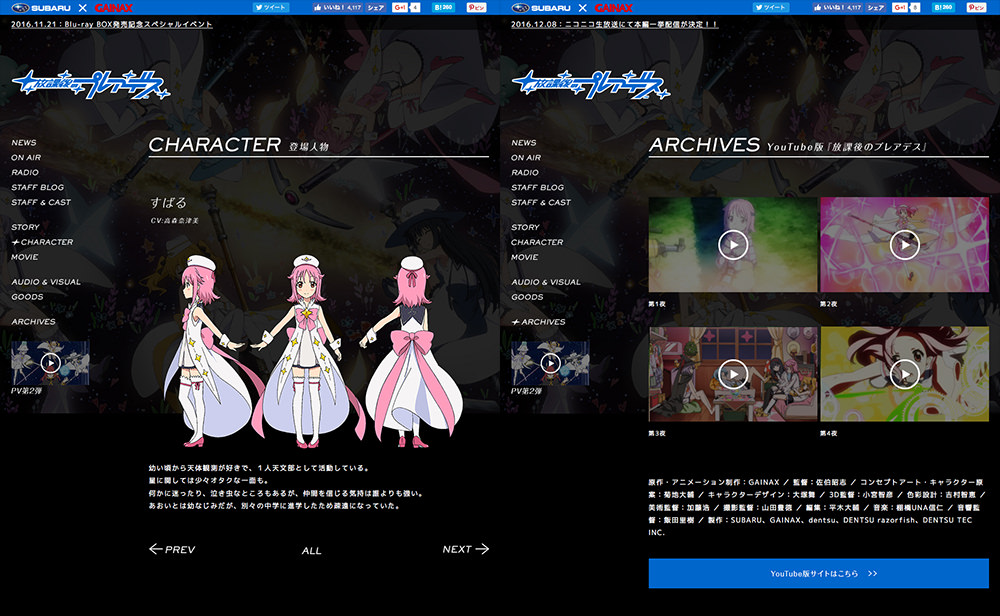The width and height of the screenshot is (1000, 616).
Task: Select AUDIO & VISUAL in the Archives page menu
Action: (x=546, y=282)
